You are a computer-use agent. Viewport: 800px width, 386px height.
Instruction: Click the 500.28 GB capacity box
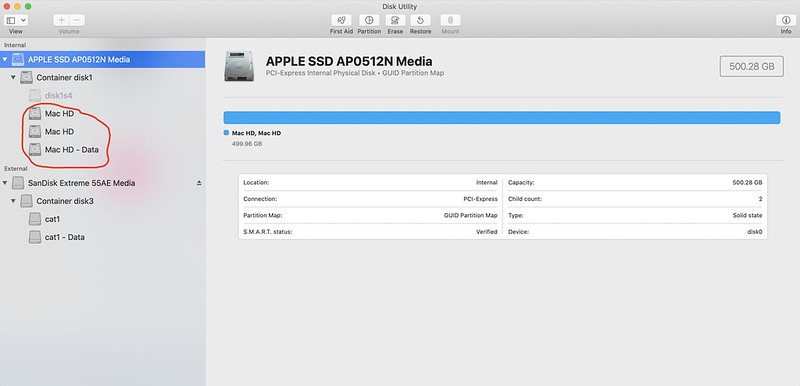point(752,66)
